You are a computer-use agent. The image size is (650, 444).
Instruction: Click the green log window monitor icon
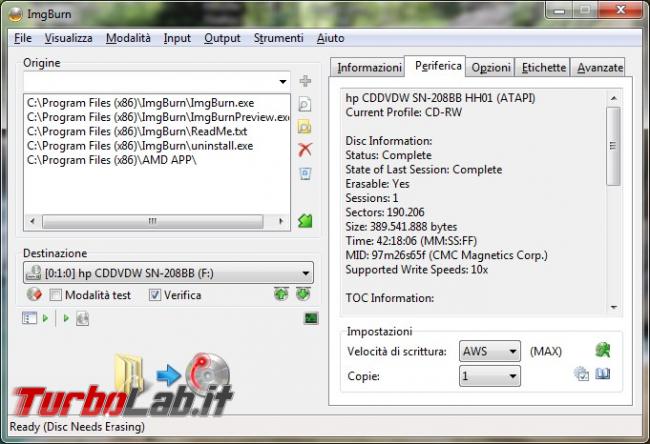coord(311,318)
